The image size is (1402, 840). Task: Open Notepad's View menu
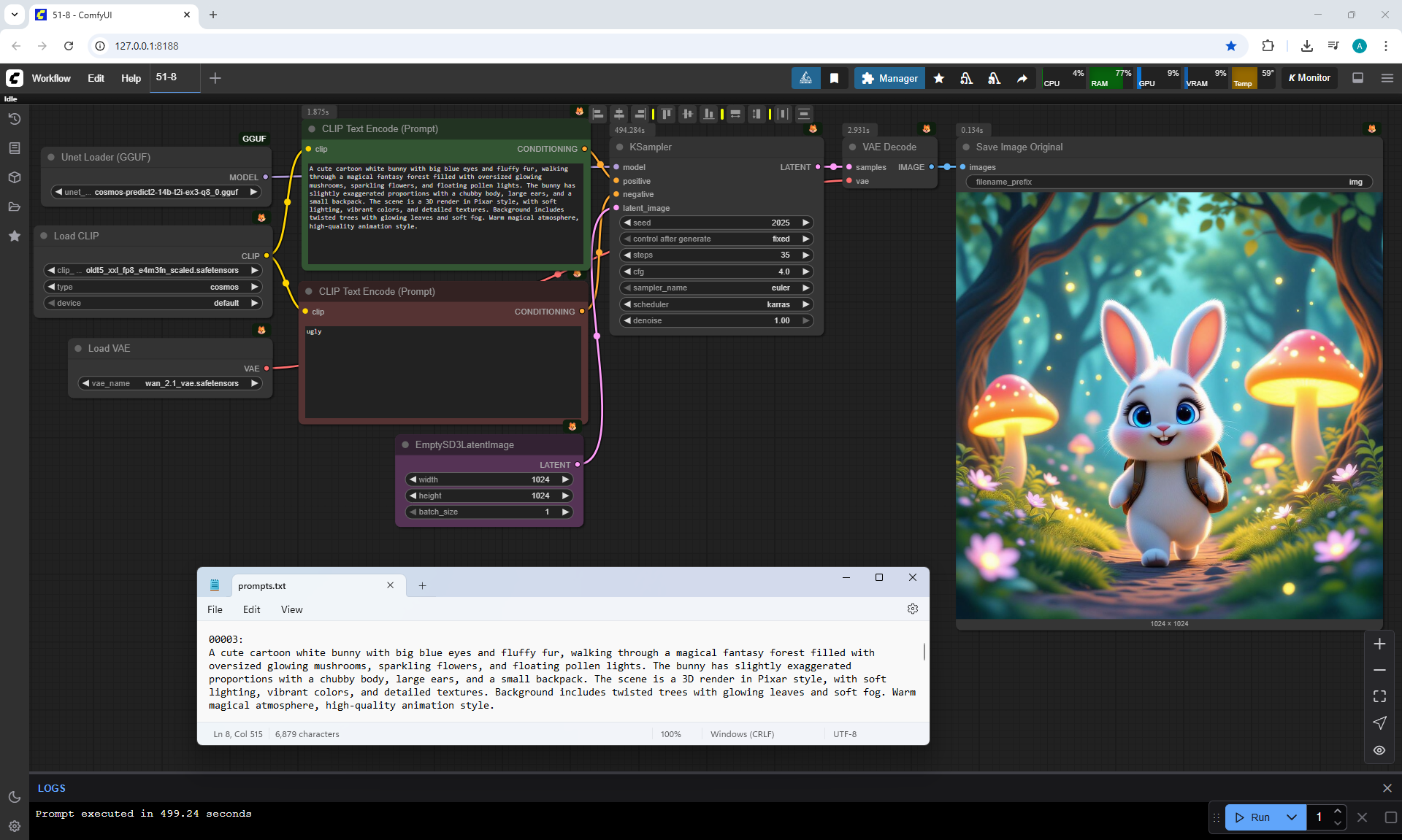(291, 609)
